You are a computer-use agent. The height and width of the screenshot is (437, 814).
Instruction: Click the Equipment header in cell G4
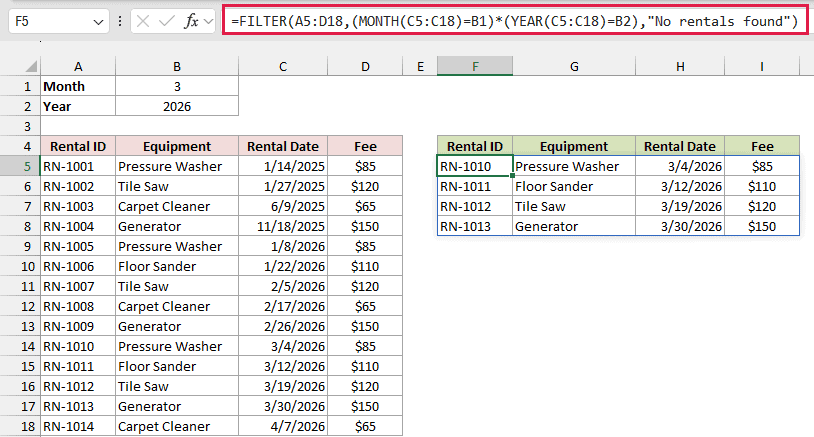[574, 146]
